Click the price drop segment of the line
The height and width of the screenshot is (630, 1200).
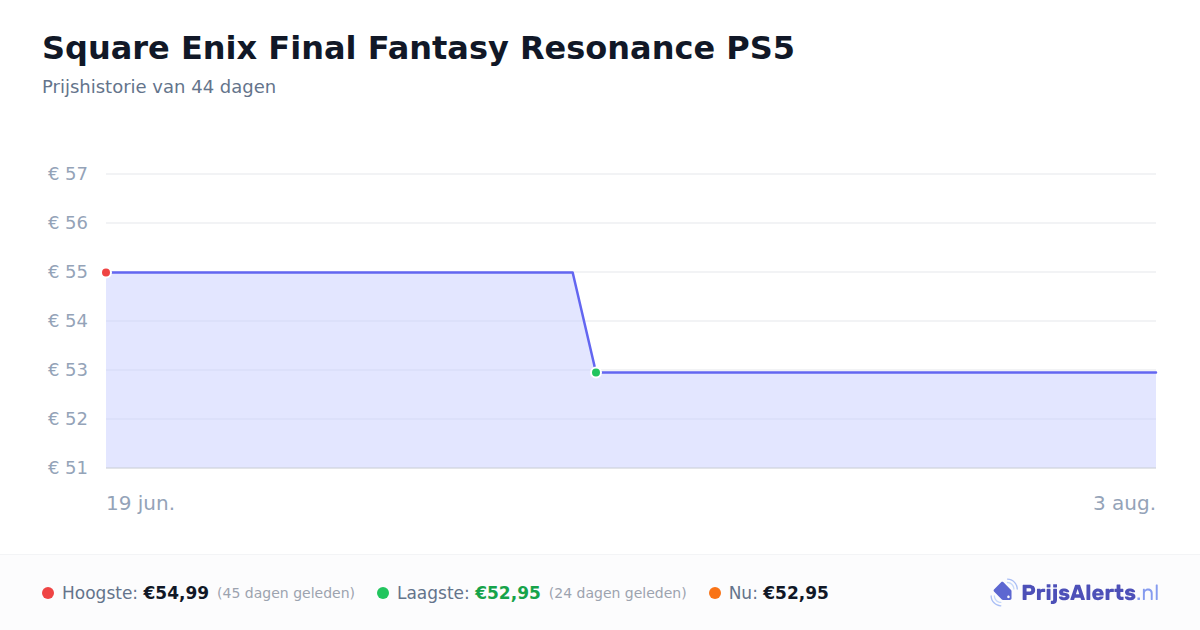pos(584,322)
